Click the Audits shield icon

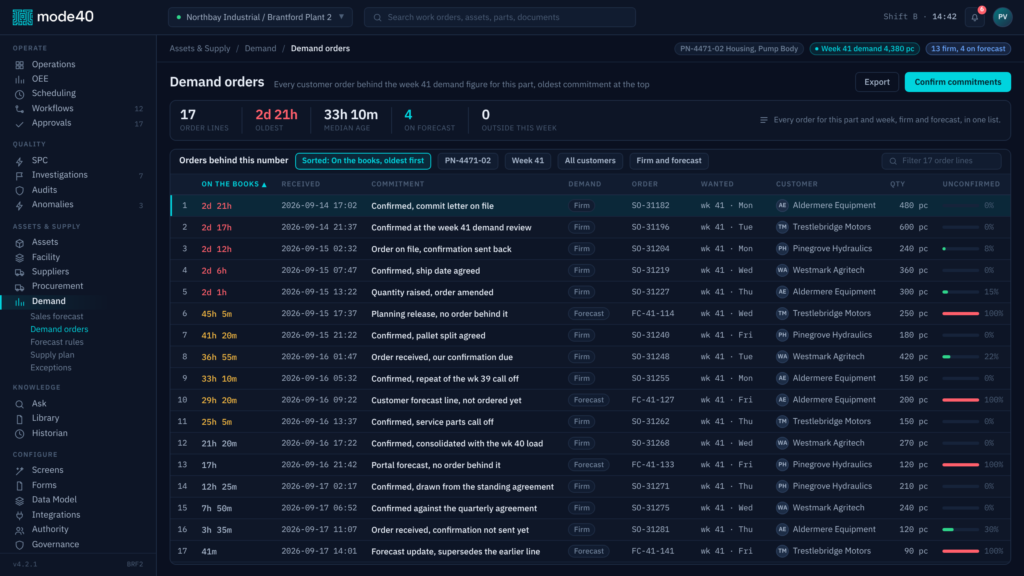20,190
